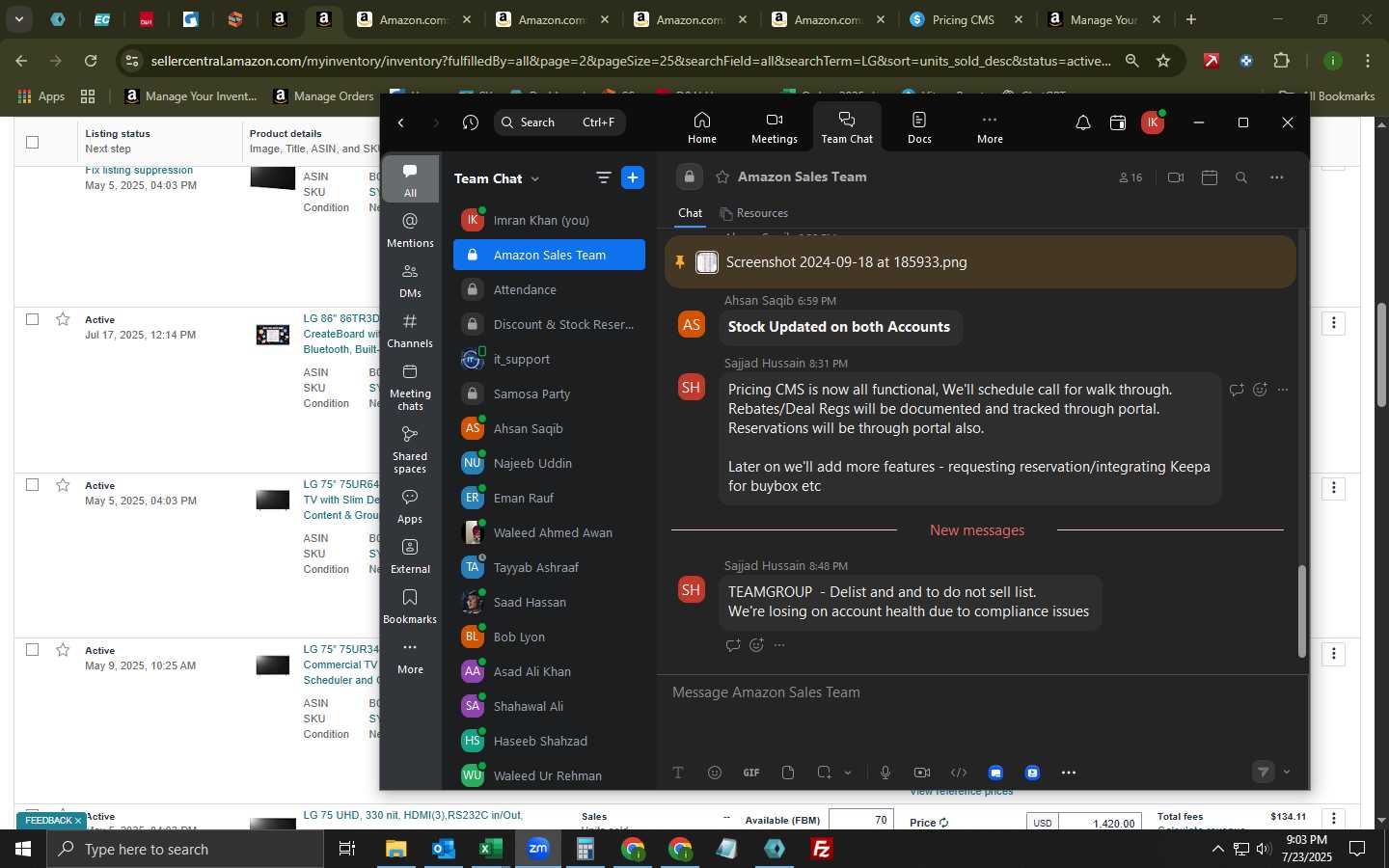Click the GIF button in message toolbar
The image size is (1389, 868).
click(x=751, y=773)
